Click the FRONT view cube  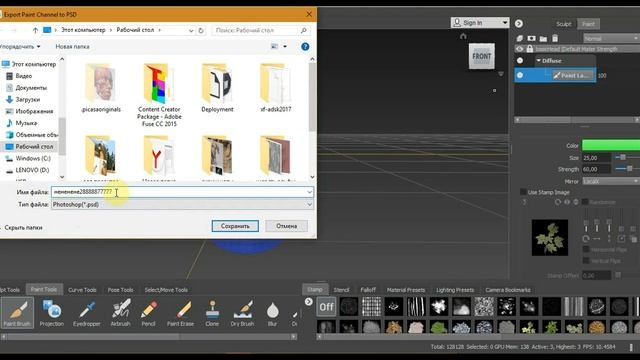click(482, 56)
